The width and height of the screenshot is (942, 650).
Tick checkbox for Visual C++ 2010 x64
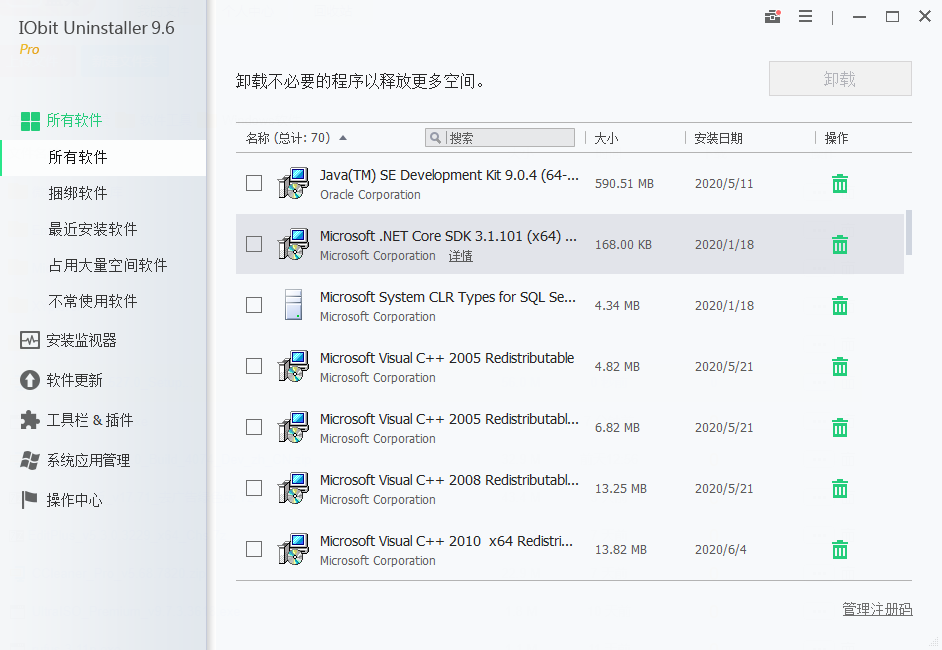(x=254, y=549)
